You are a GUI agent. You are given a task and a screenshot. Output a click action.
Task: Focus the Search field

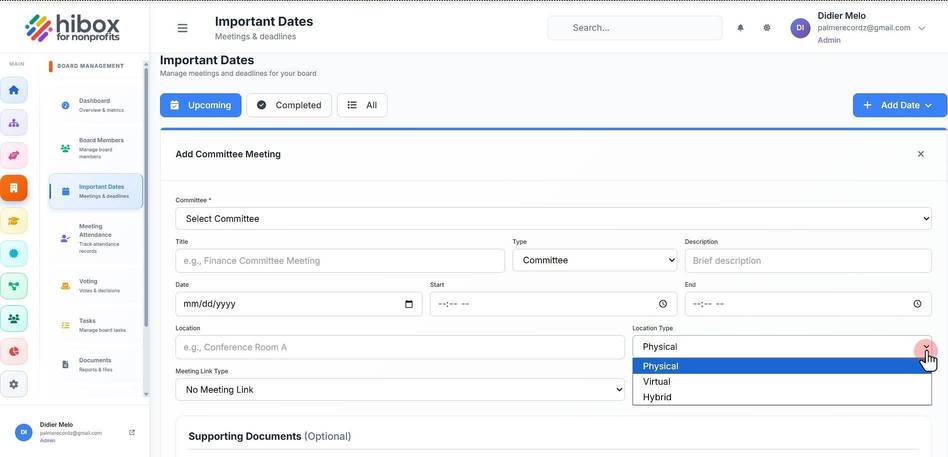pyautogui.click(x=635, y=28)
